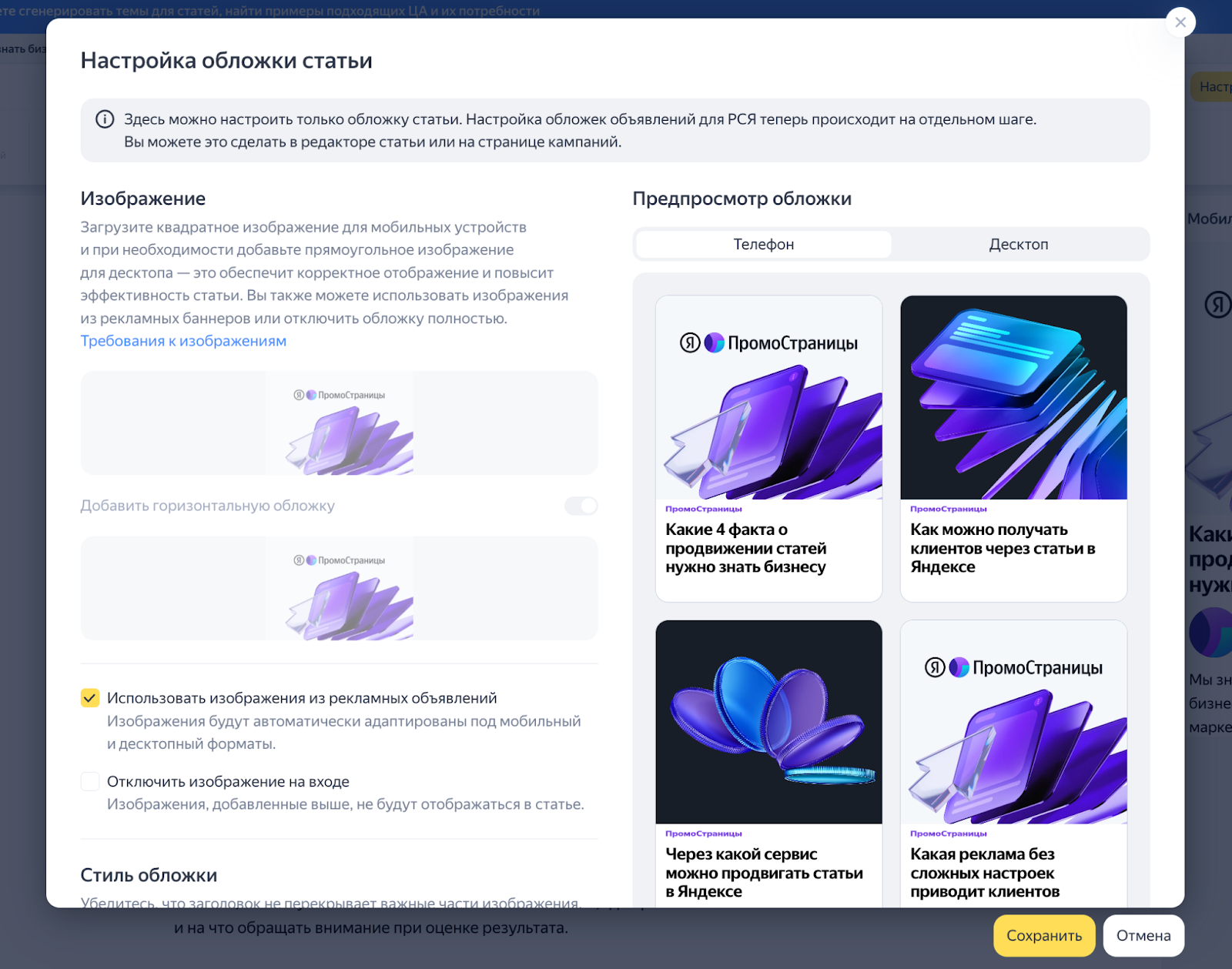Toggle Добавить горизонтальную обложку switch

click(x=581, y=506)
